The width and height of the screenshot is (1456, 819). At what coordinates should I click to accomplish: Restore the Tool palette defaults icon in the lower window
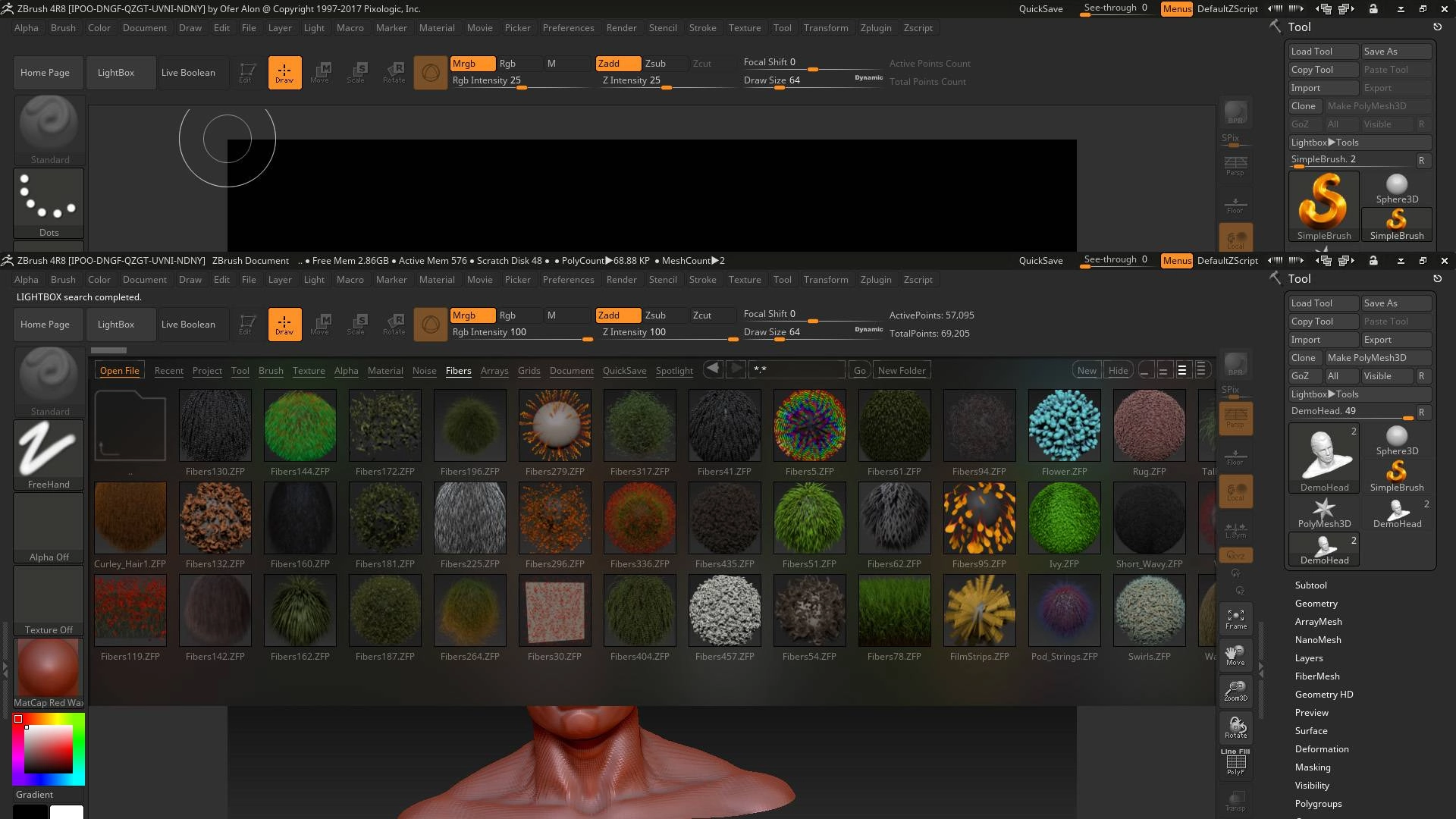(x=1437, y=279)
